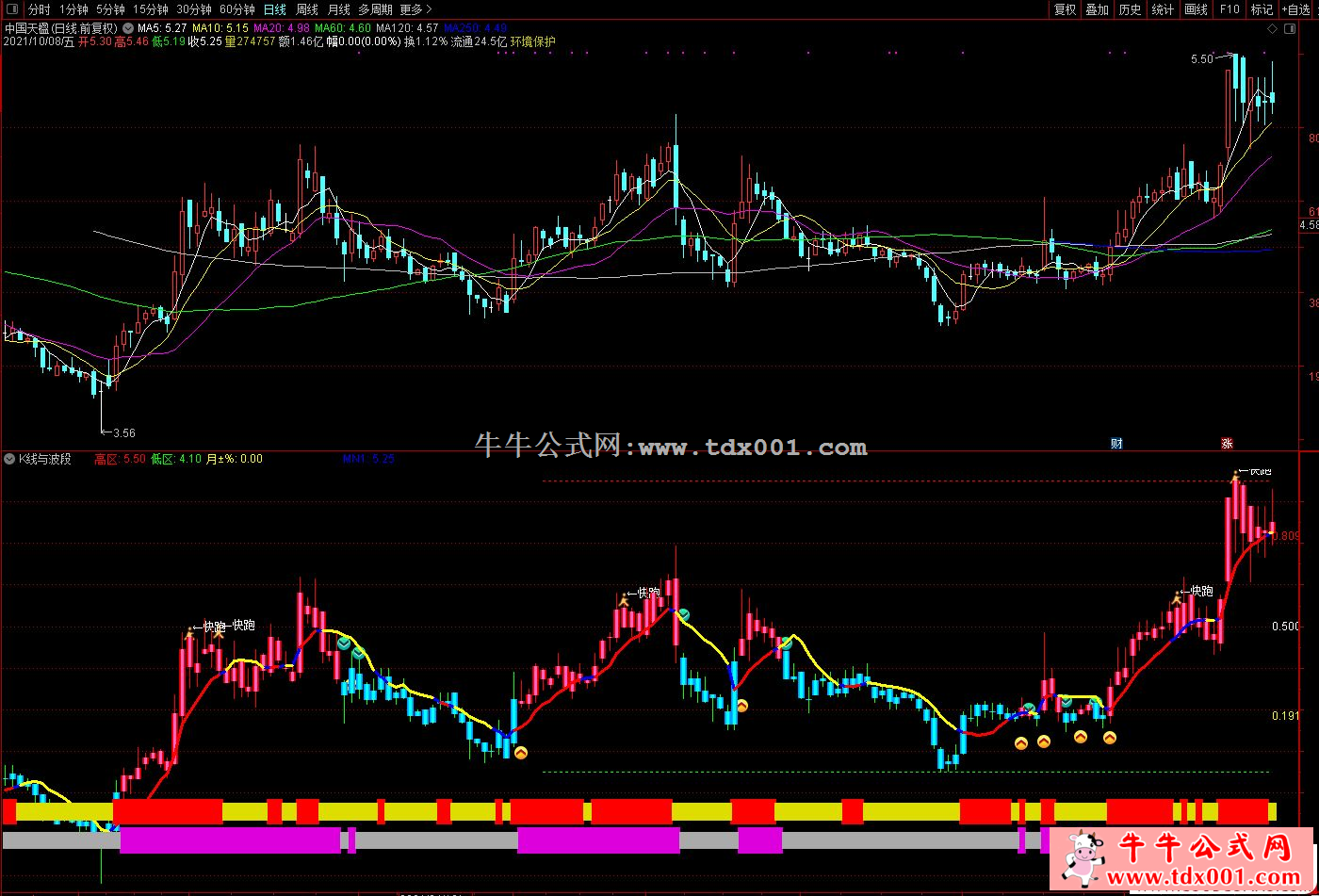The height and width of the screenshot is (896, 1319).
Task: Add stock via +自选 button
Action: tap(1297, 9)
